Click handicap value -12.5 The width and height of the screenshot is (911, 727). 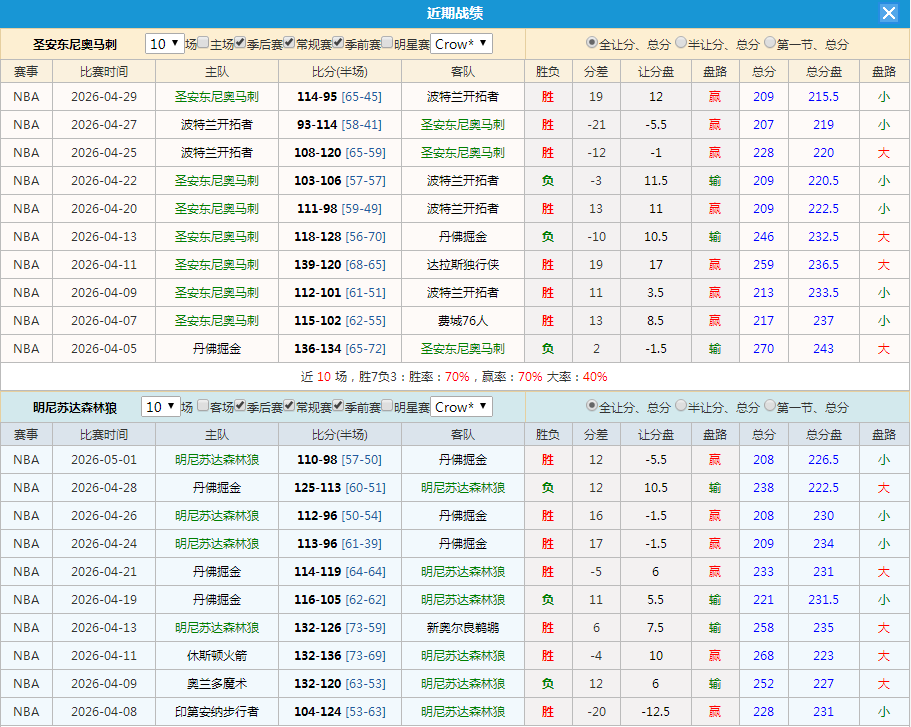pos(655,711)
